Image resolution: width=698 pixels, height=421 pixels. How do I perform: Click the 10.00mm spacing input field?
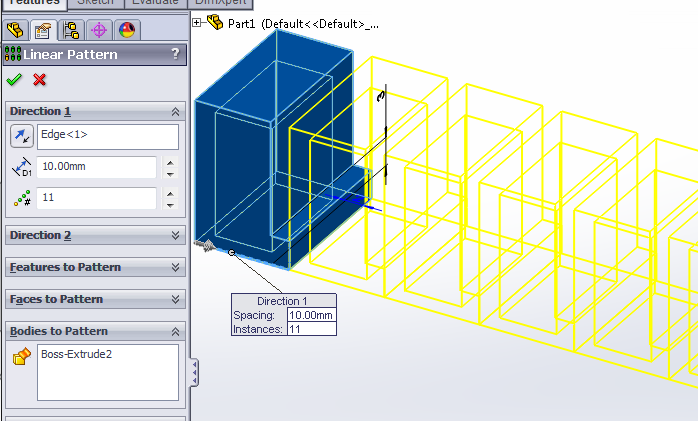[97, 167]
